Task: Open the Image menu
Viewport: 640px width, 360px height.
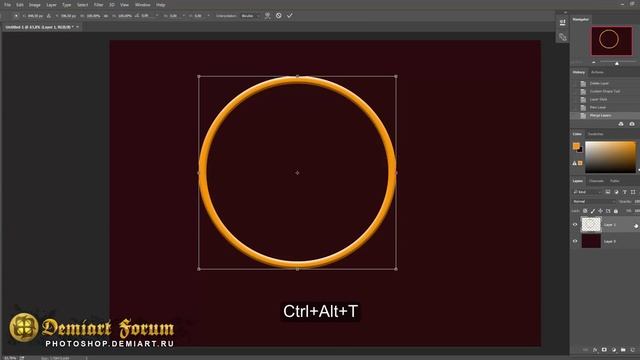Action: 35,5
